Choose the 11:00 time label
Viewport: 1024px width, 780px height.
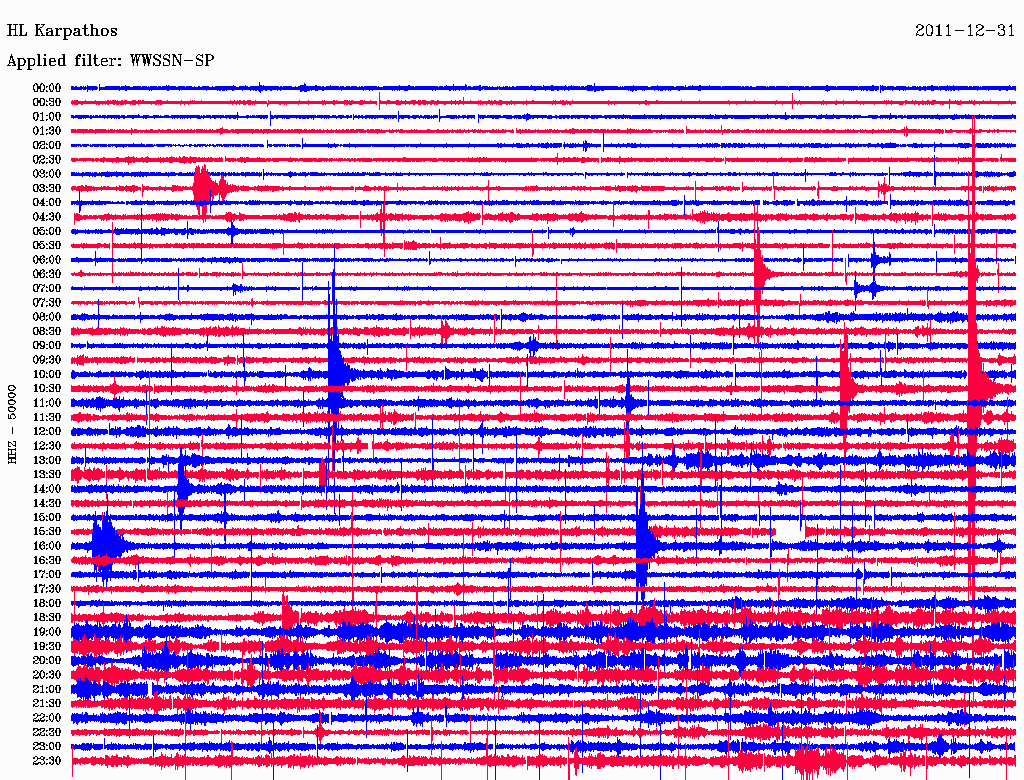point(46,403)
